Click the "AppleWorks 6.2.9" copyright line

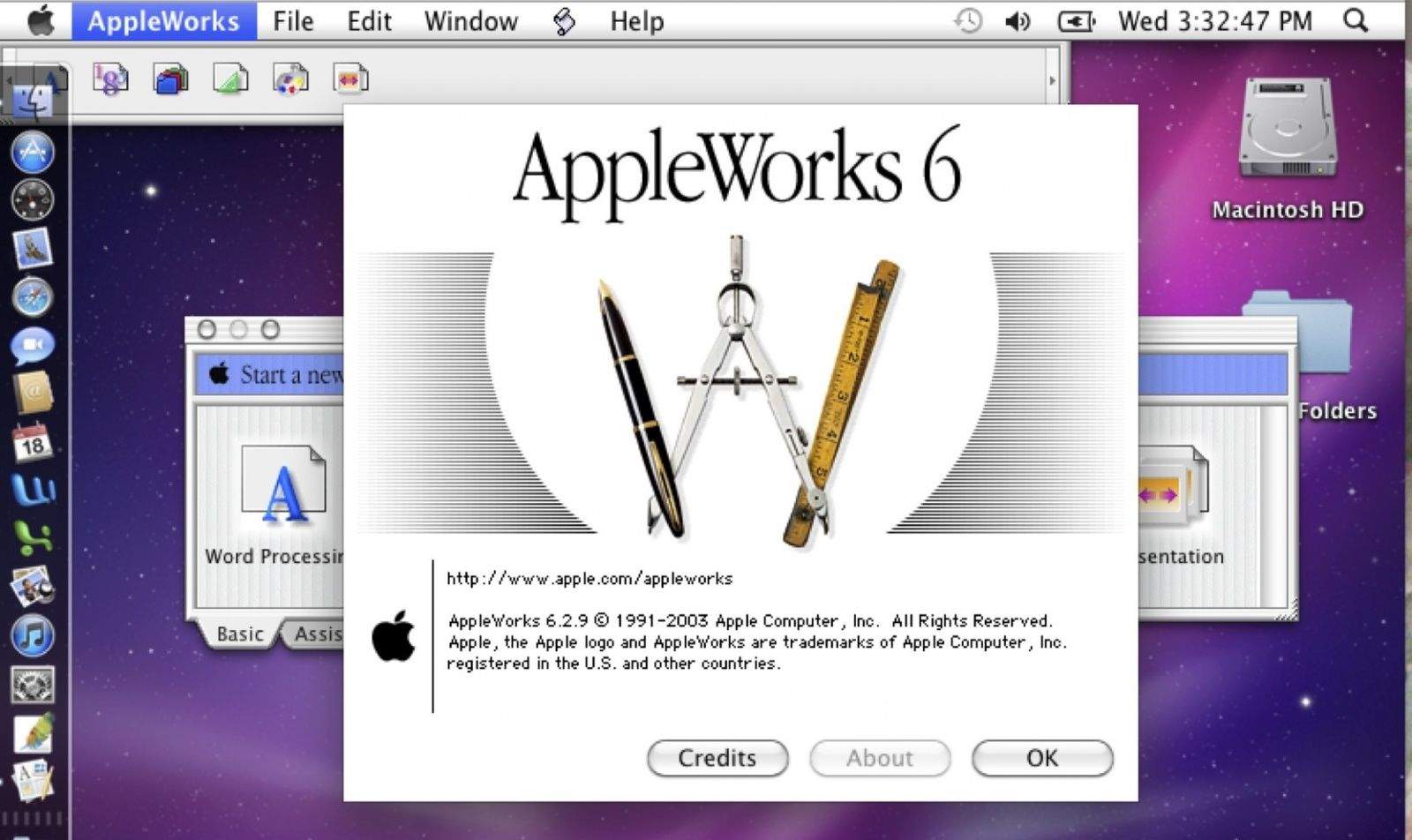(x=750, y=621)
